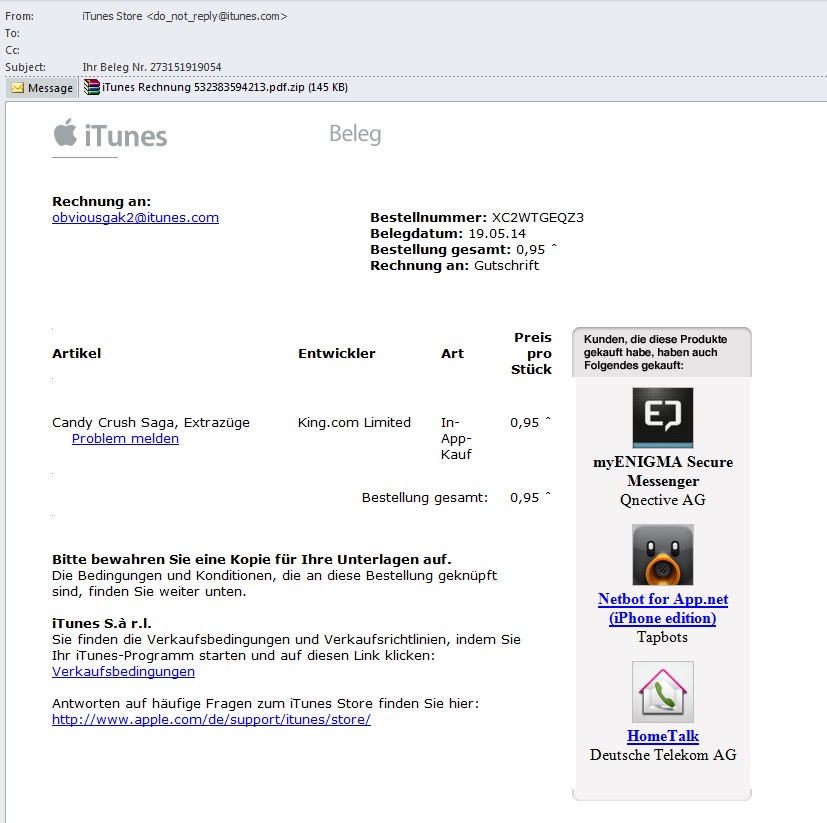This screenshot has width=827, height=823.
Task: Click the Apple iTunes logo
Action: coord(110,134)
